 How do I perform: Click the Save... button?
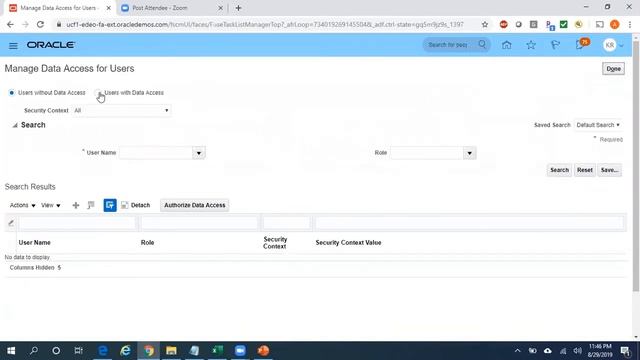coord(609,170)
